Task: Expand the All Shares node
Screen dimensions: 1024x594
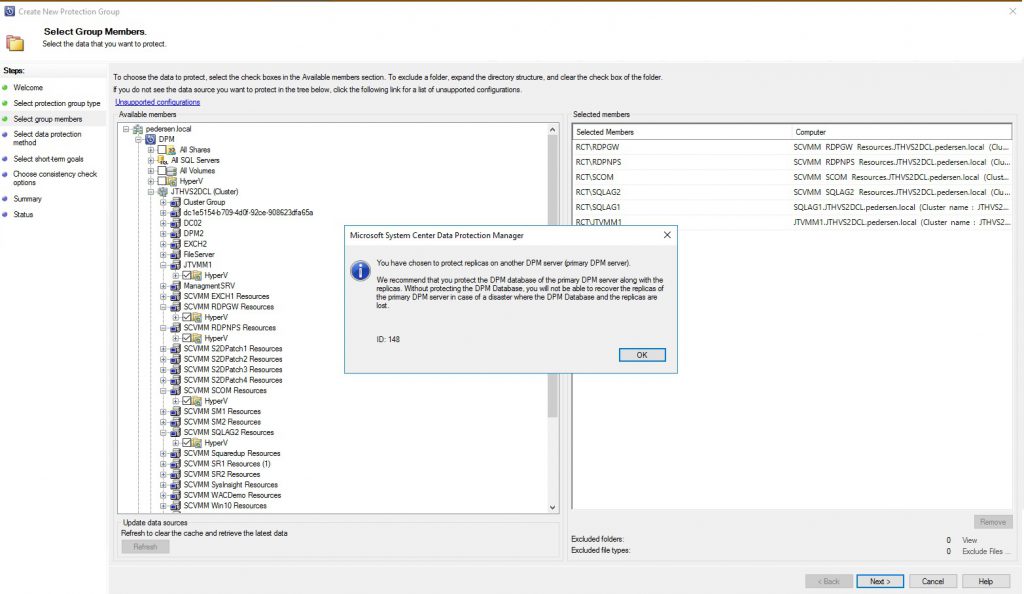Action: (x=151, y=150)
